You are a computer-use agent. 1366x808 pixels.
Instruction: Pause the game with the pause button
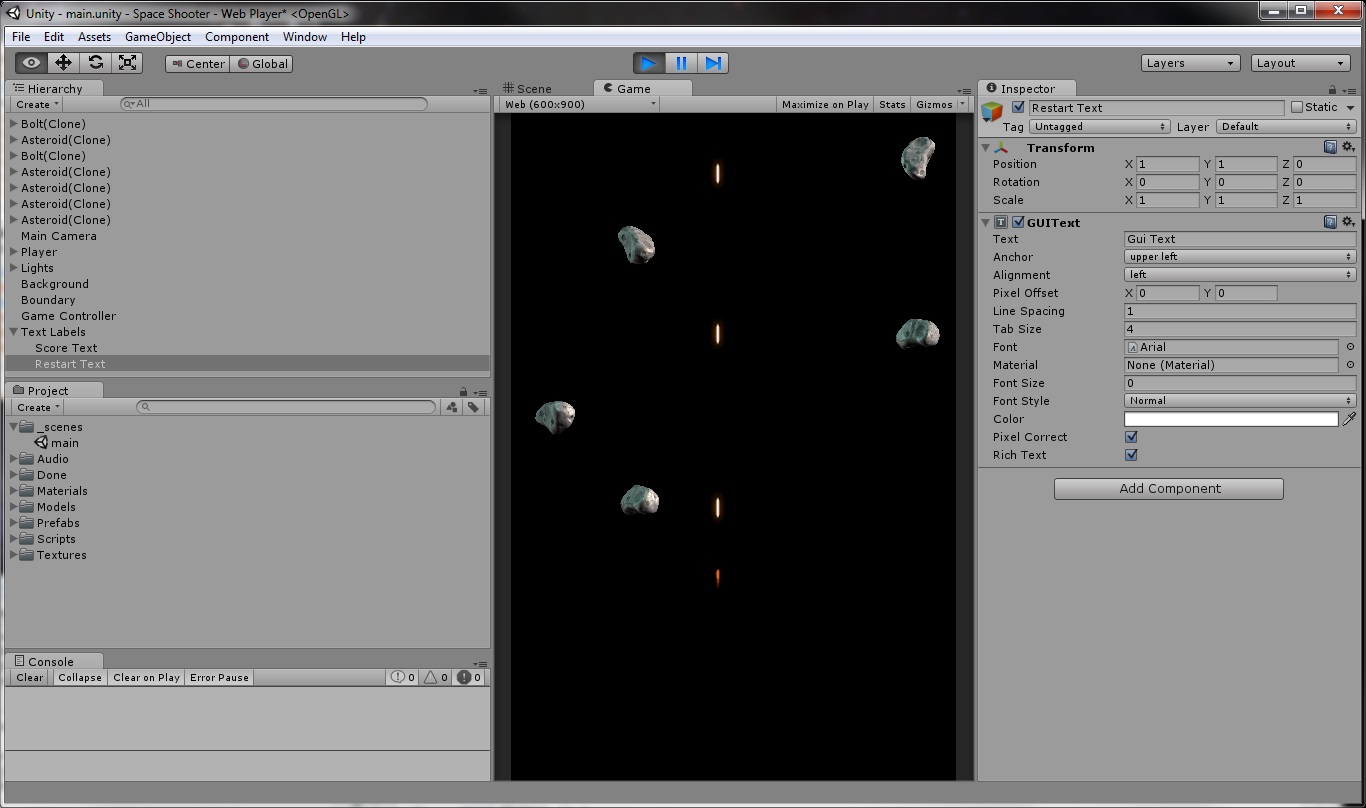tap(681, 62)
